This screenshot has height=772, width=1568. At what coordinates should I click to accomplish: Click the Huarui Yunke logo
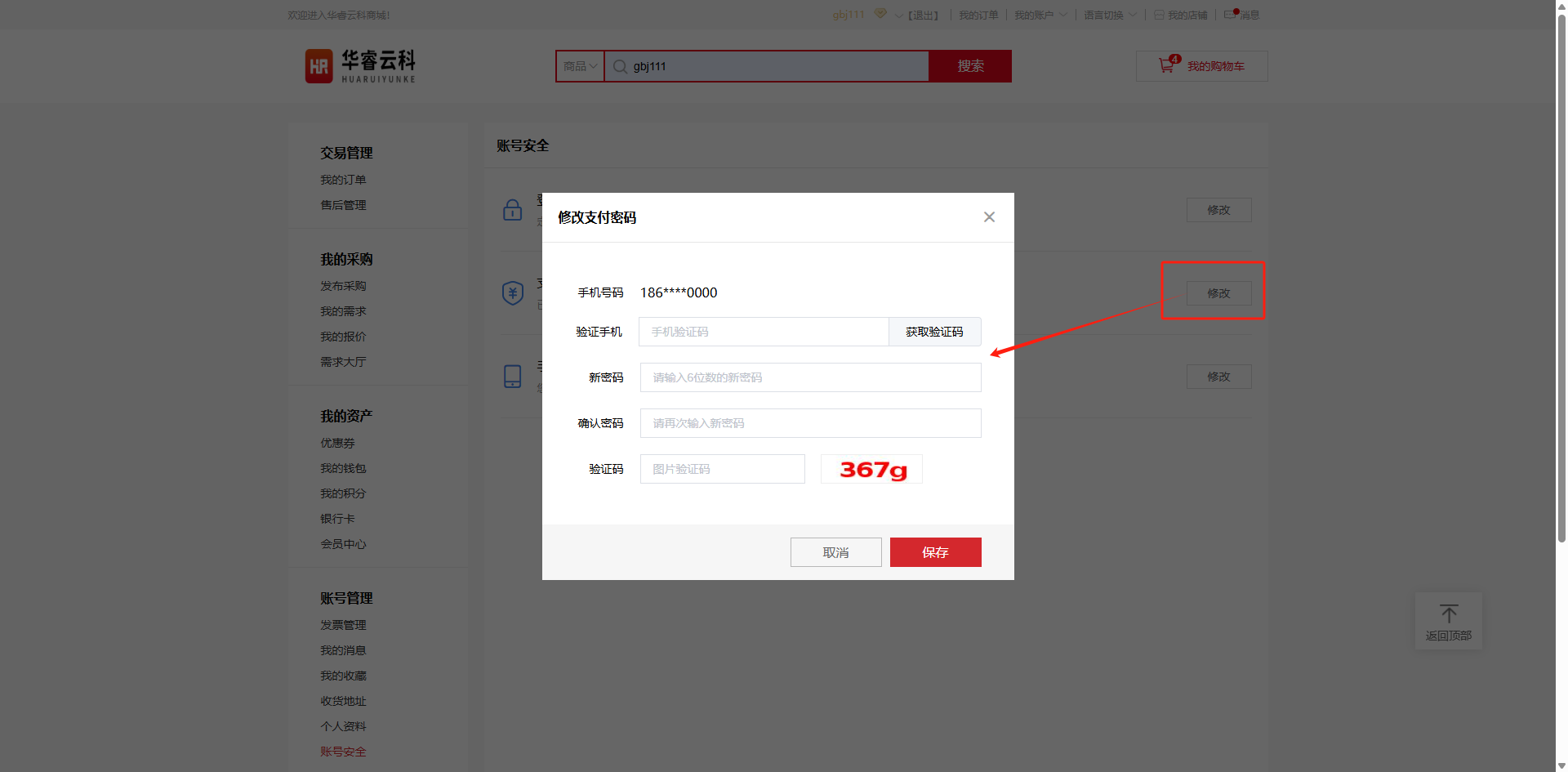point(360,66)
